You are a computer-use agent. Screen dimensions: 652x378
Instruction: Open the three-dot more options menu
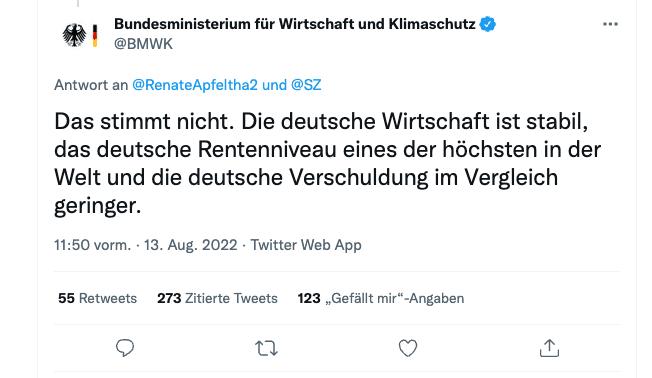(610, 24)
